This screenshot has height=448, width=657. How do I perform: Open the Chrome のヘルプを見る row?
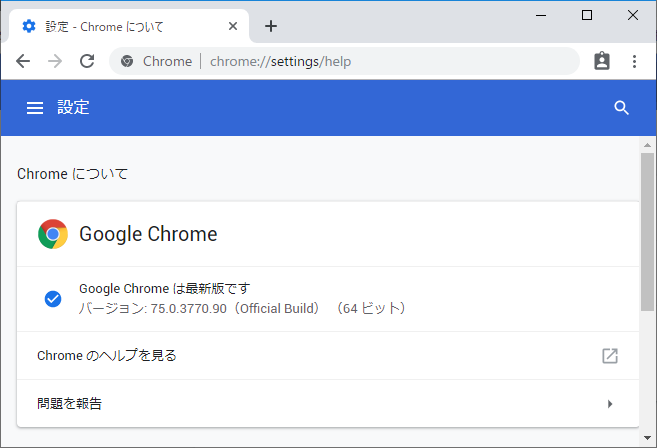click(328, 356)
